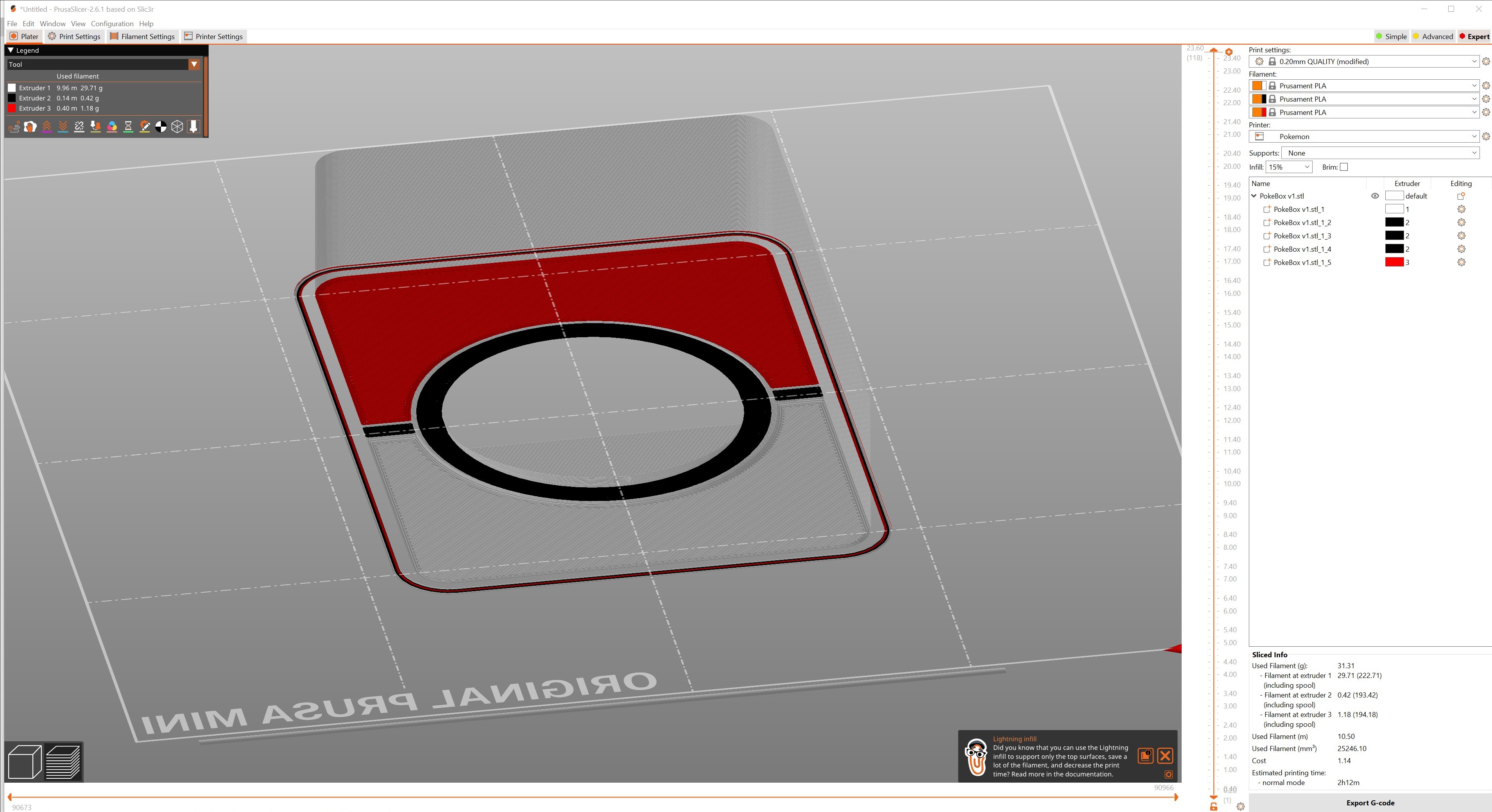Switch to Advanced mode

tap(1433, 36)
